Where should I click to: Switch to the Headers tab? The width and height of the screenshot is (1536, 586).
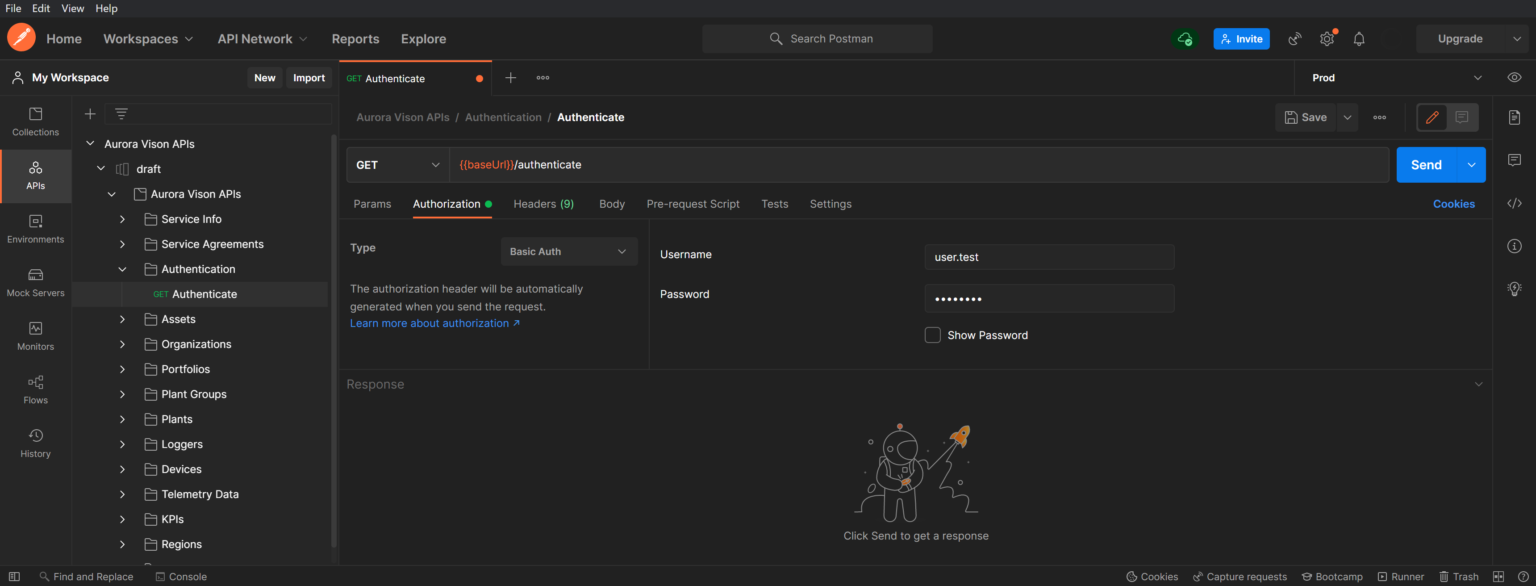(543, 203)
